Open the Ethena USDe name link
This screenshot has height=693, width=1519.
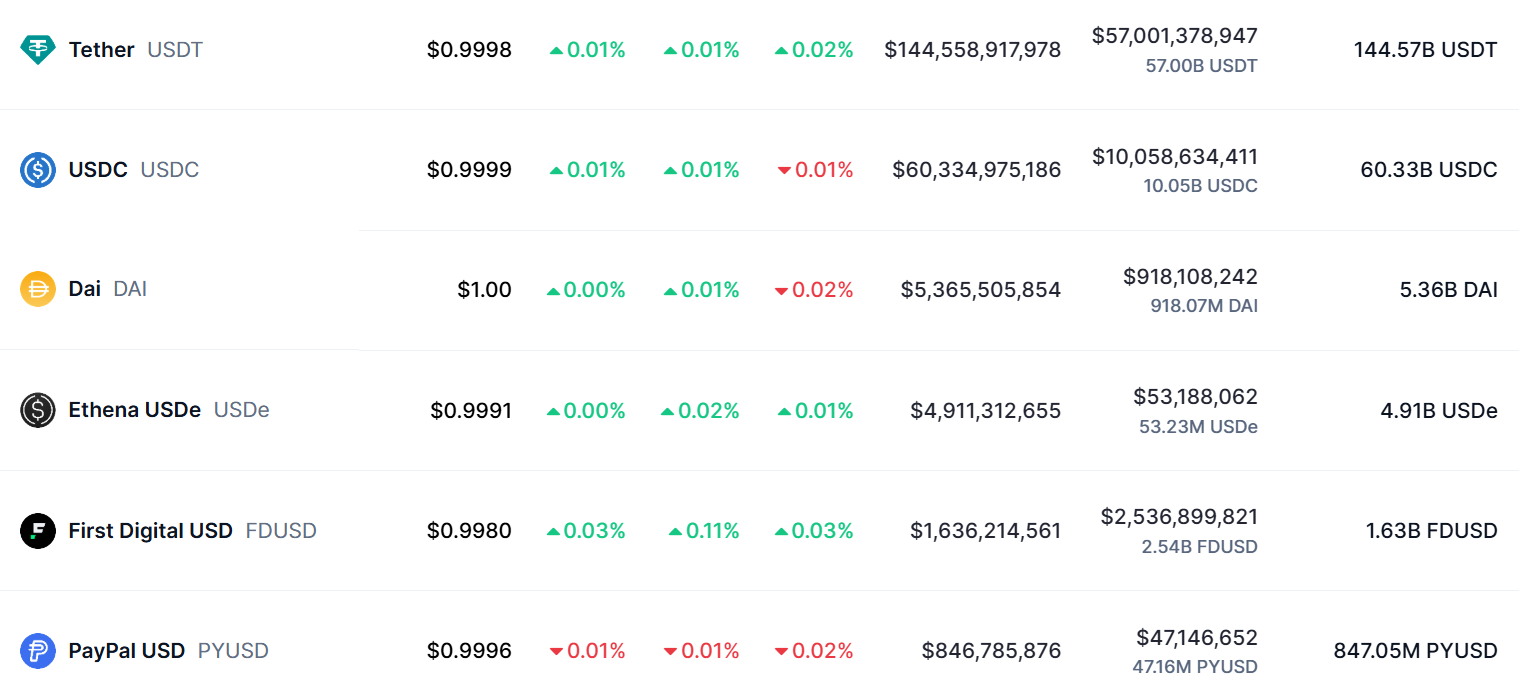[168, 410]
